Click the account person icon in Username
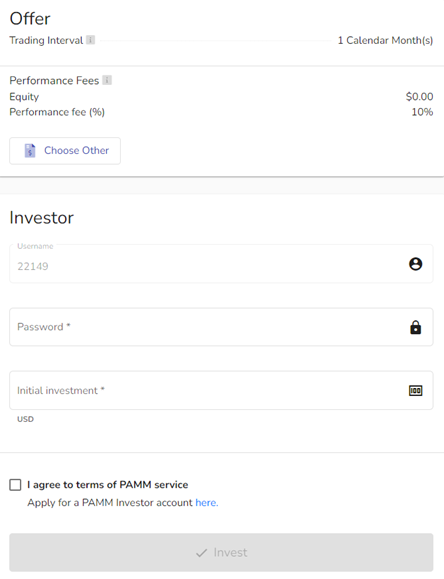This screenshot has height=579, width=444. click(416, 264)
